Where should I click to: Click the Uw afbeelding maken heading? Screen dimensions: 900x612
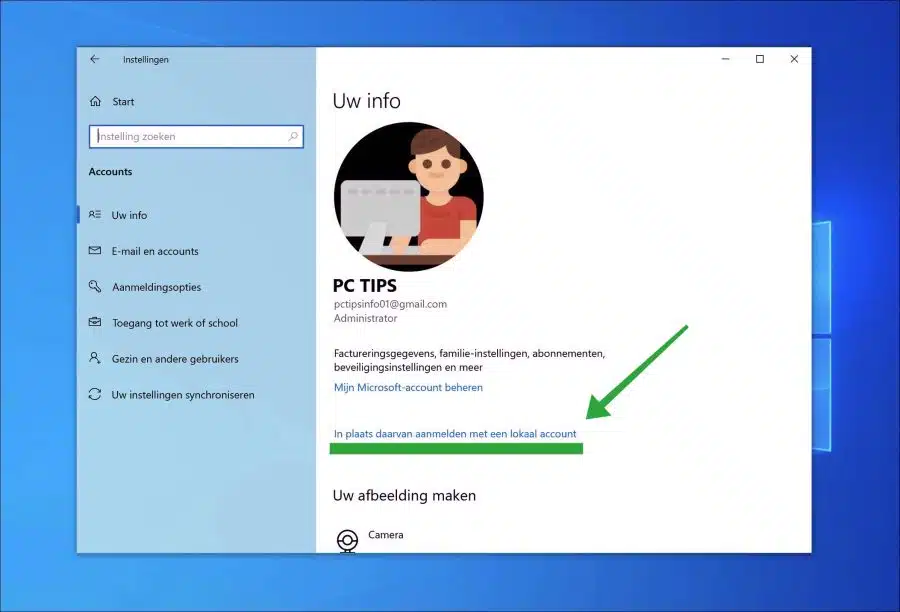tap(404, 495)
